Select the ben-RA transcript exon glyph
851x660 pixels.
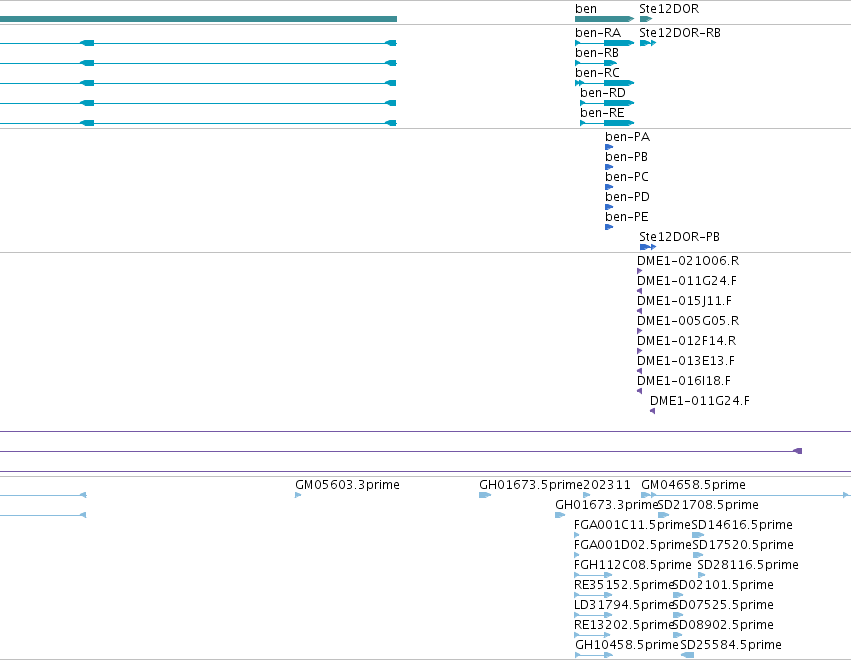(619, 43)
